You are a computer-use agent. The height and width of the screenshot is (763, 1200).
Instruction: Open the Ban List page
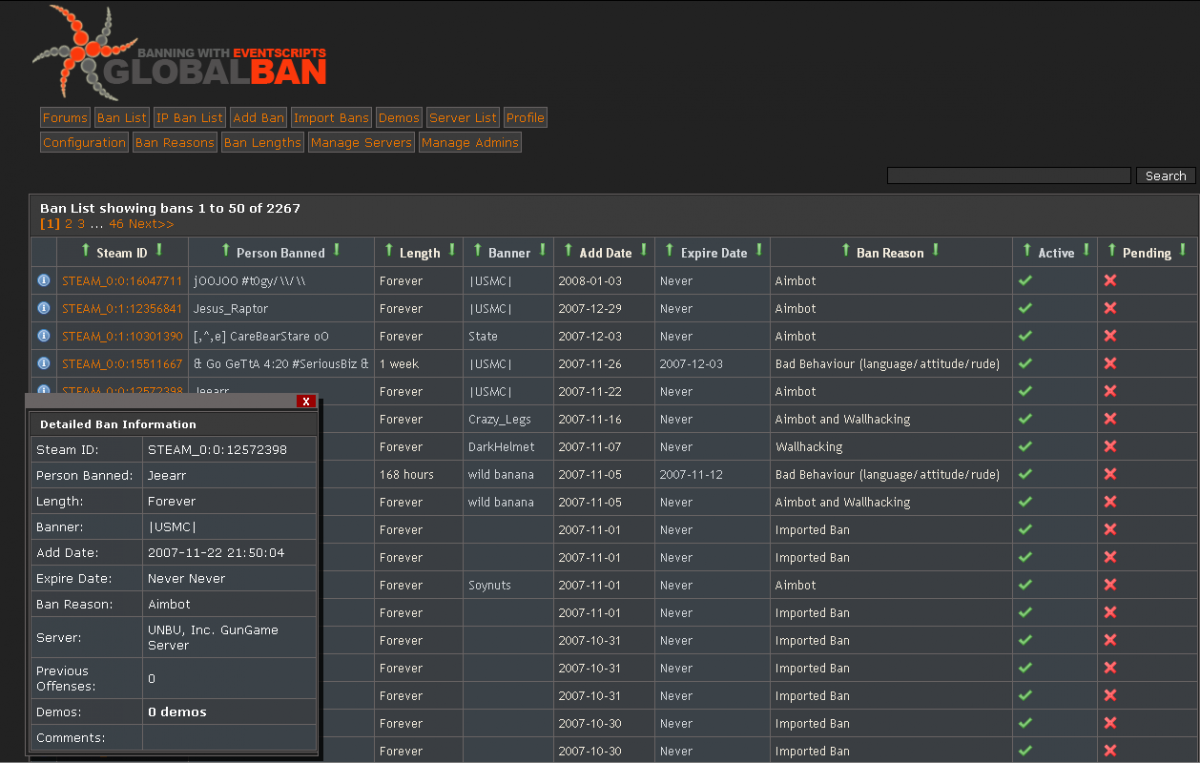coord(122,118)
